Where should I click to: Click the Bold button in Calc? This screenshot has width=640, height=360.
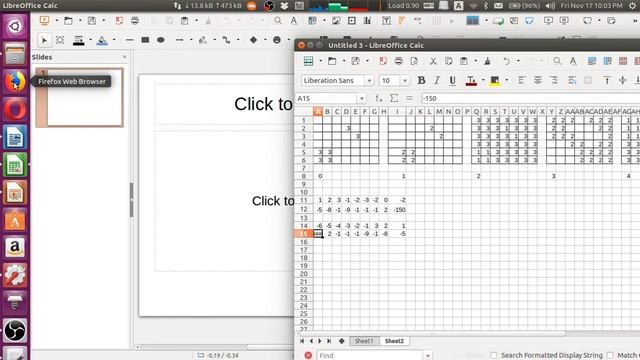click(x=421, y=80)
